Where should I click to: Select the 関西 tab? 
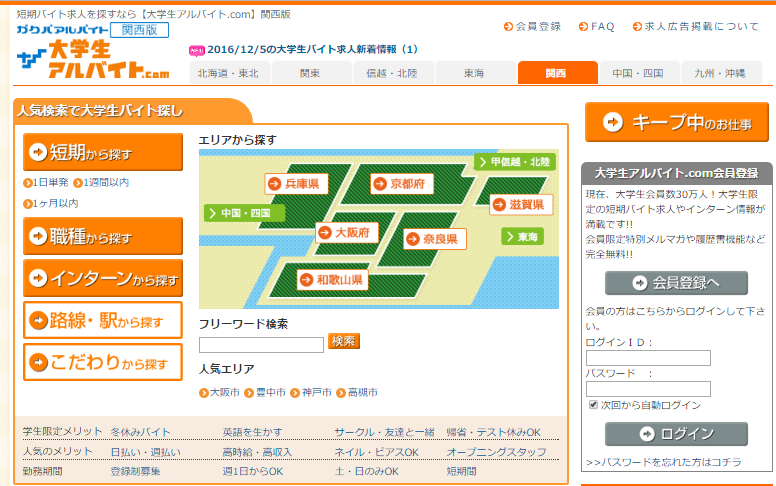(x=556, y=73)
